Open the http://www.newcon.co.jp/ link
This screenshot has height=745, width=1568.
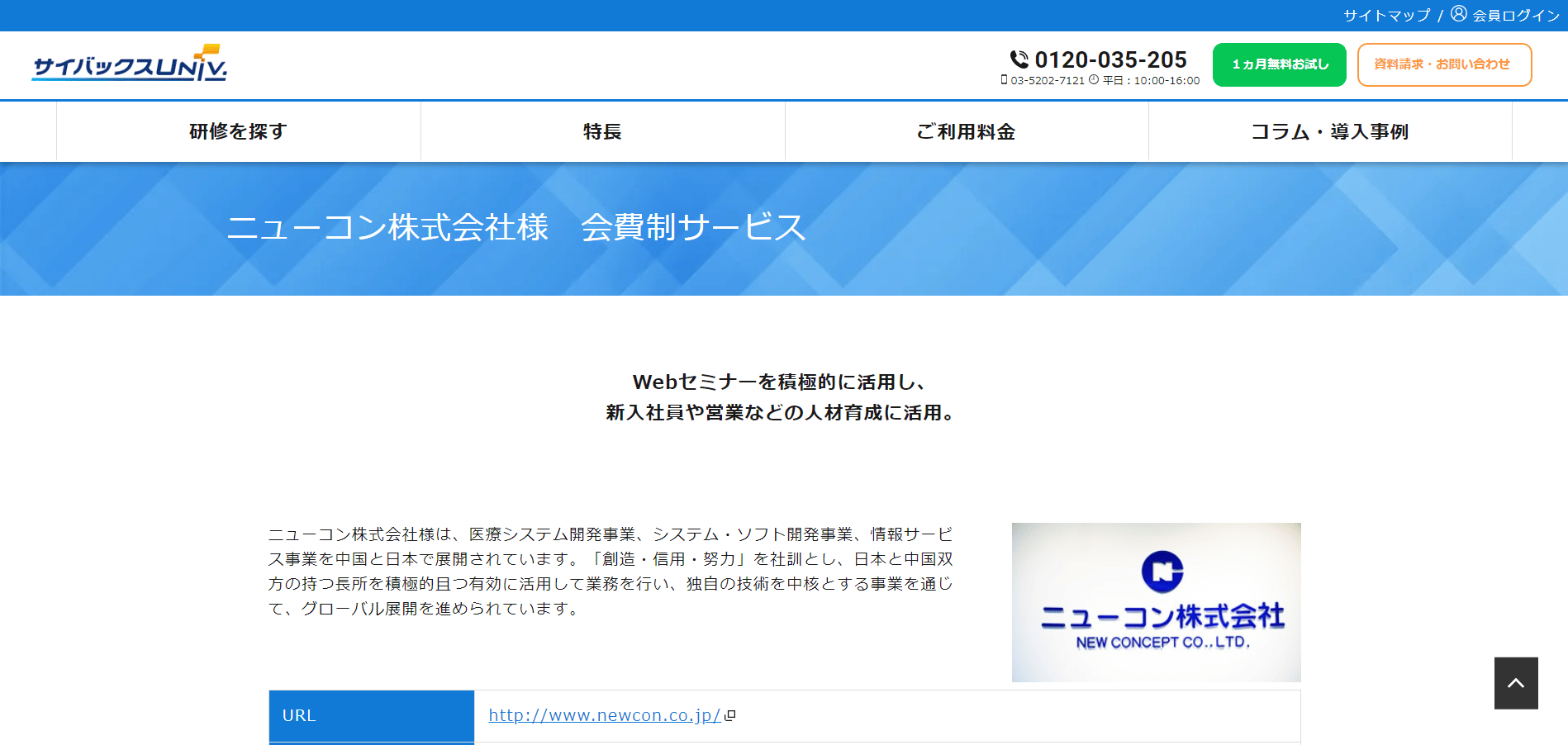click(x=605, y=715)
